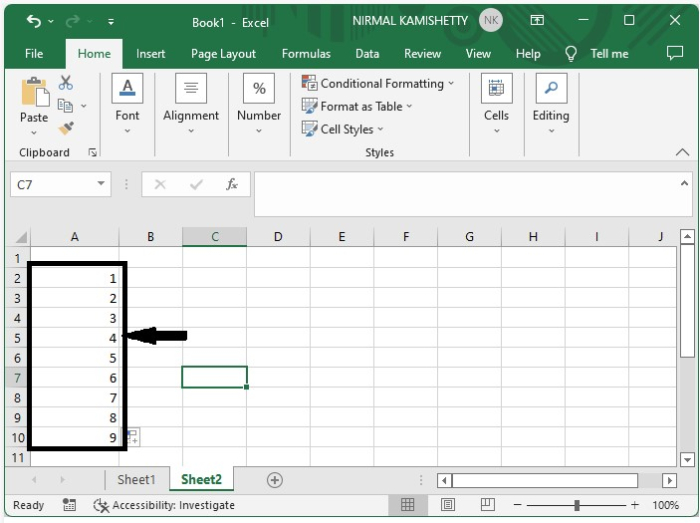Click the Copy icon

point(66,106)
